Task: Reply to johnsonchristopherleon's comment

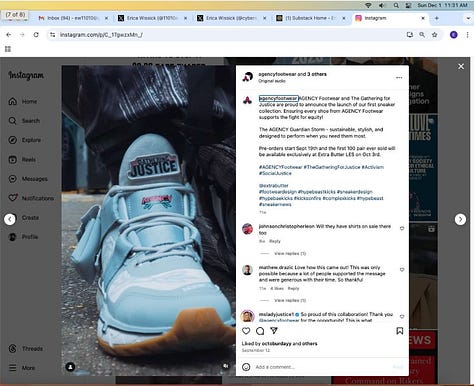Action: point(275,241)
